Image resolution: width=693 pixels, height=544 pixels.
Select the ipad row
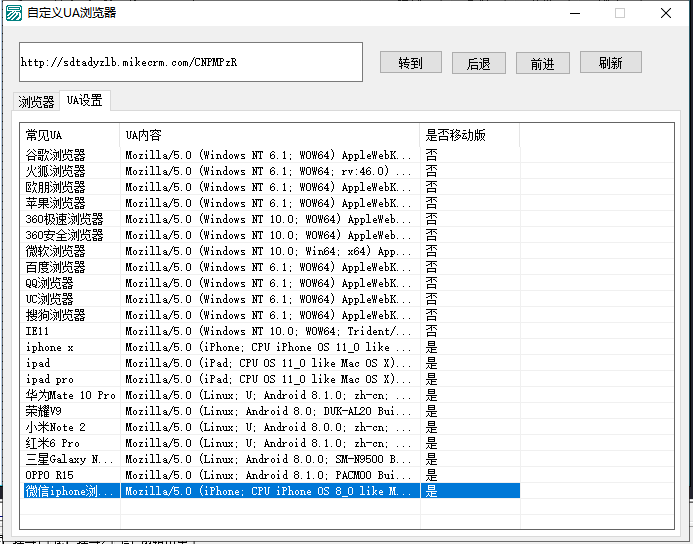click(271, 363)
